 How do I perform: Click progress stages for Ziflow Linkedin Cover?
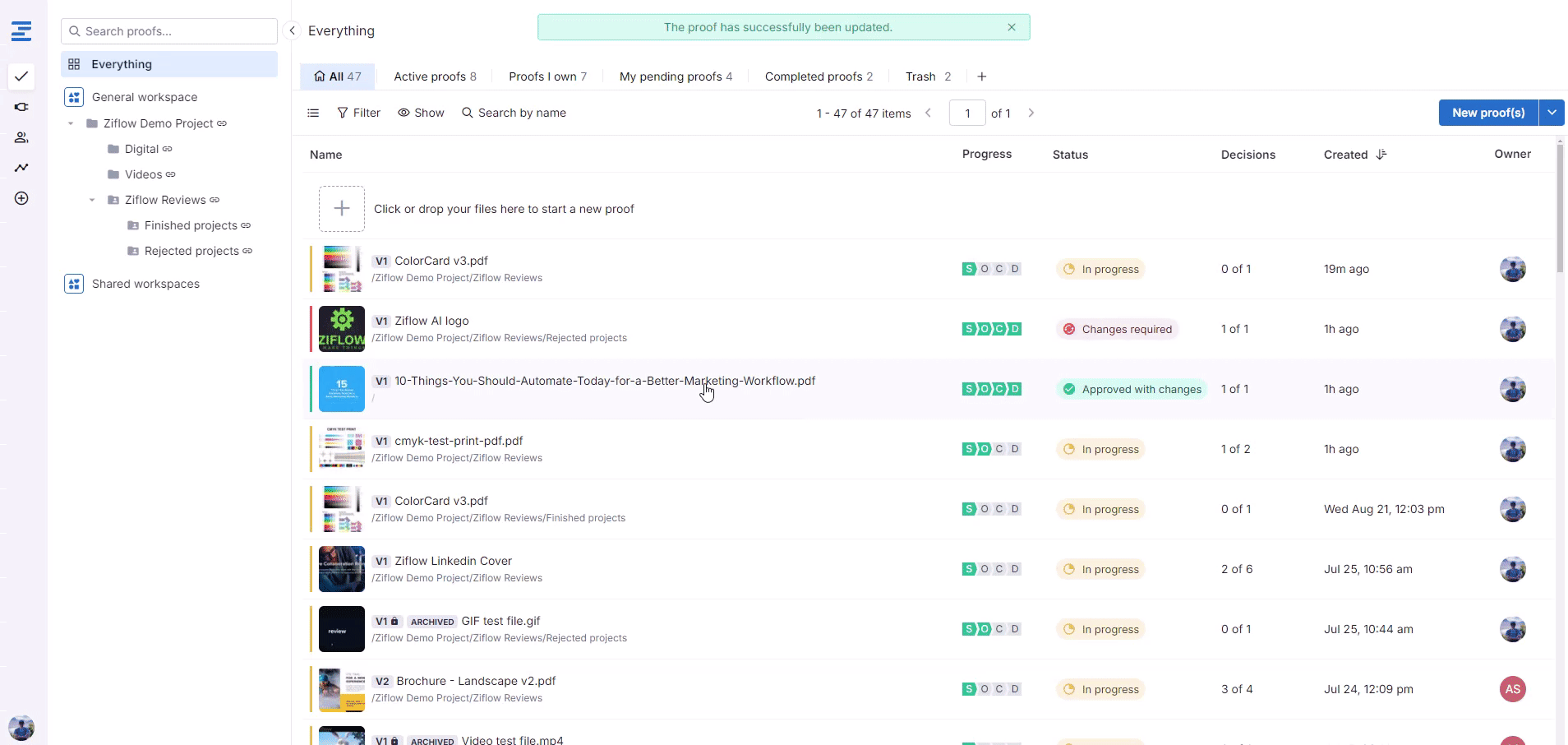[992, 569]
